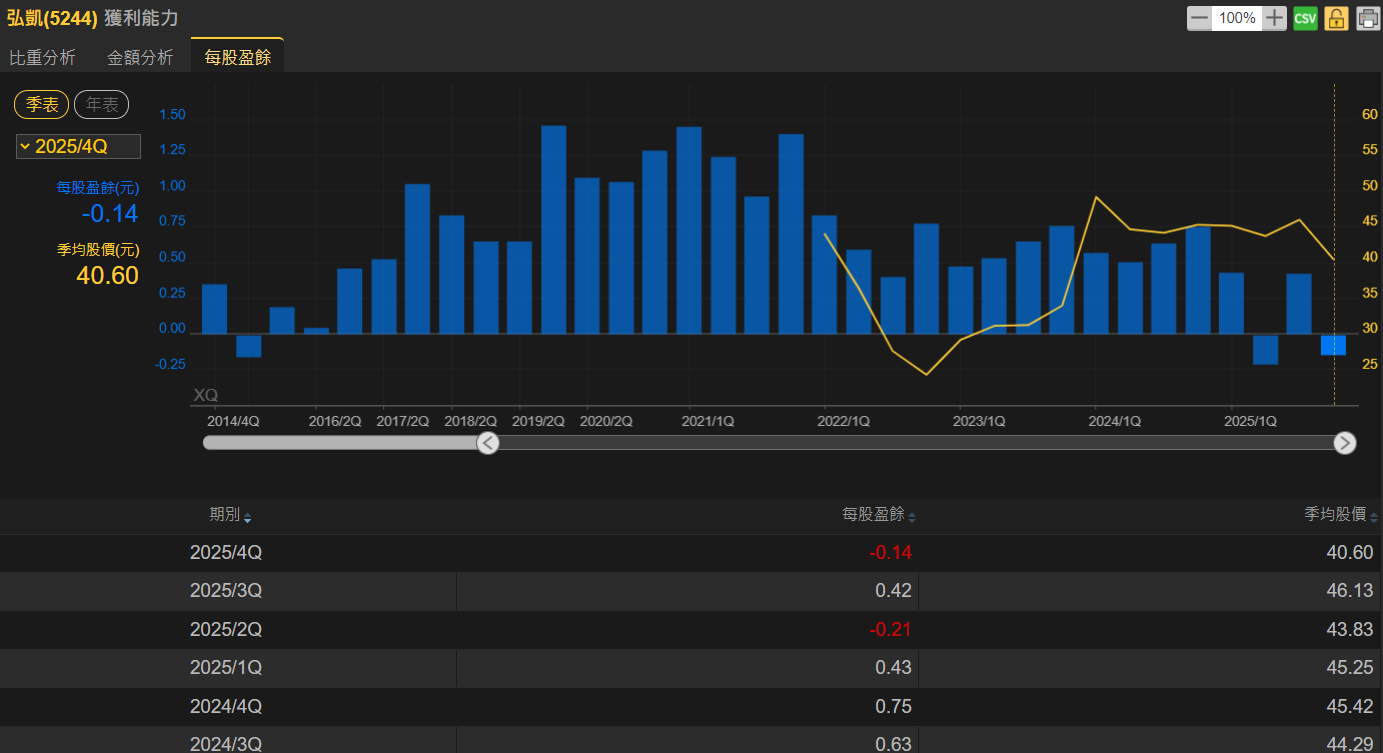Screen dimensions: 1383x753
Task: Click the 2019/2Q tallest bar in chart
Action: pyautogui.click(x=553, y=229)
